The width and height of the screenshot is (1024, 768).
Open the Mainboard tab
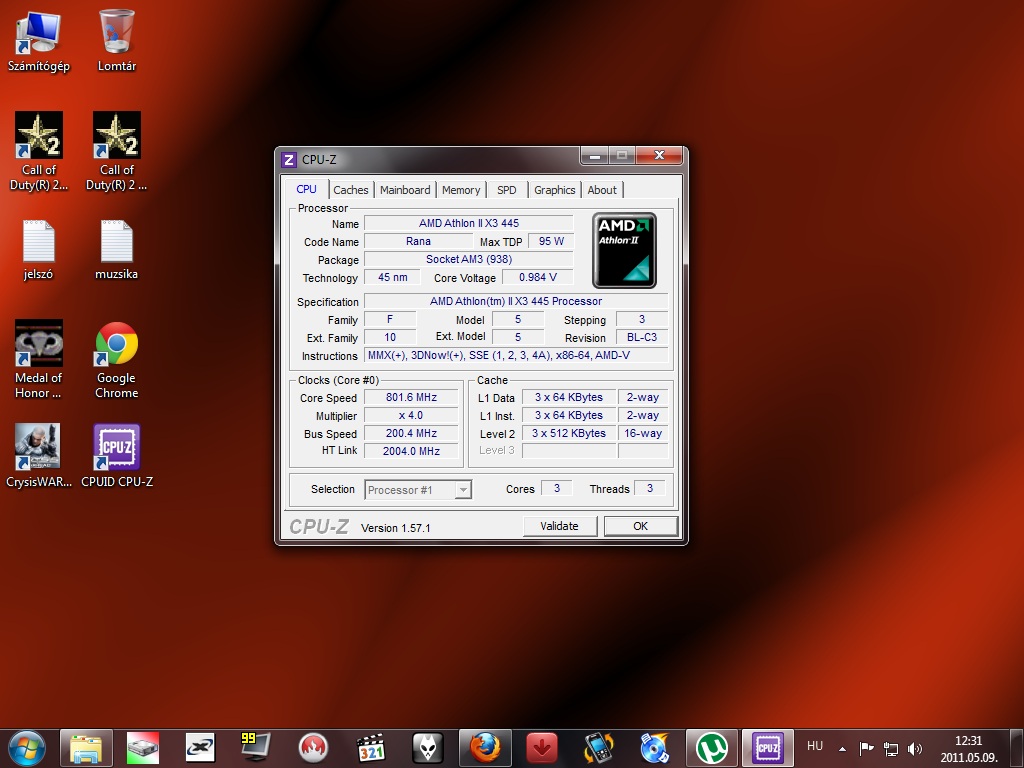point(405,190)
